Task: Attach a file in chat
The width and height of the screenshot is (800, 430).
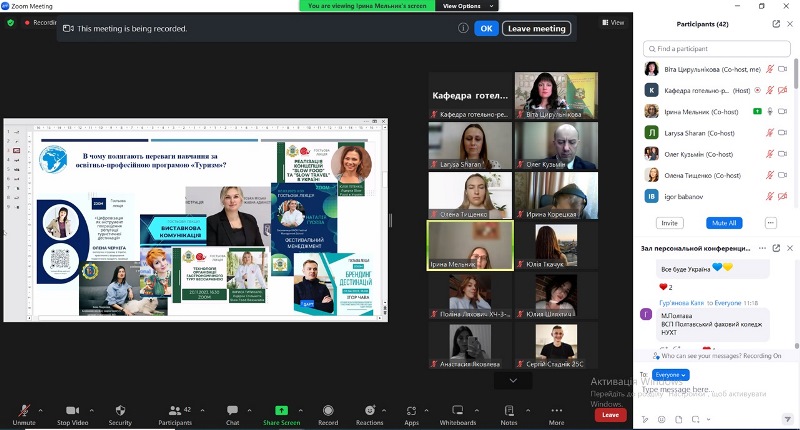Action: point(679,419)
